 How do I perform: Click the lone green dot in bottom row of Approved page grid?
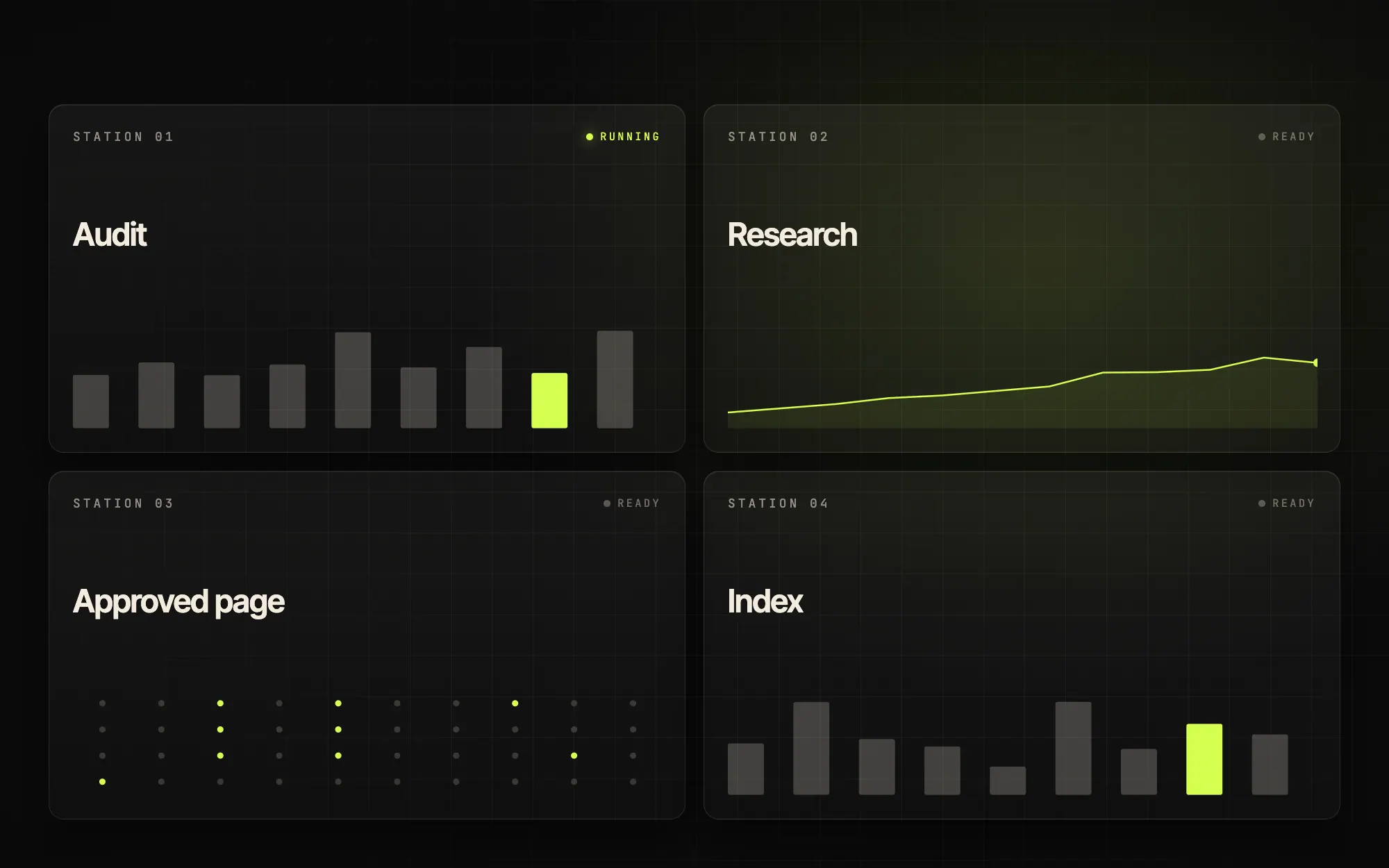click(102, 782)
